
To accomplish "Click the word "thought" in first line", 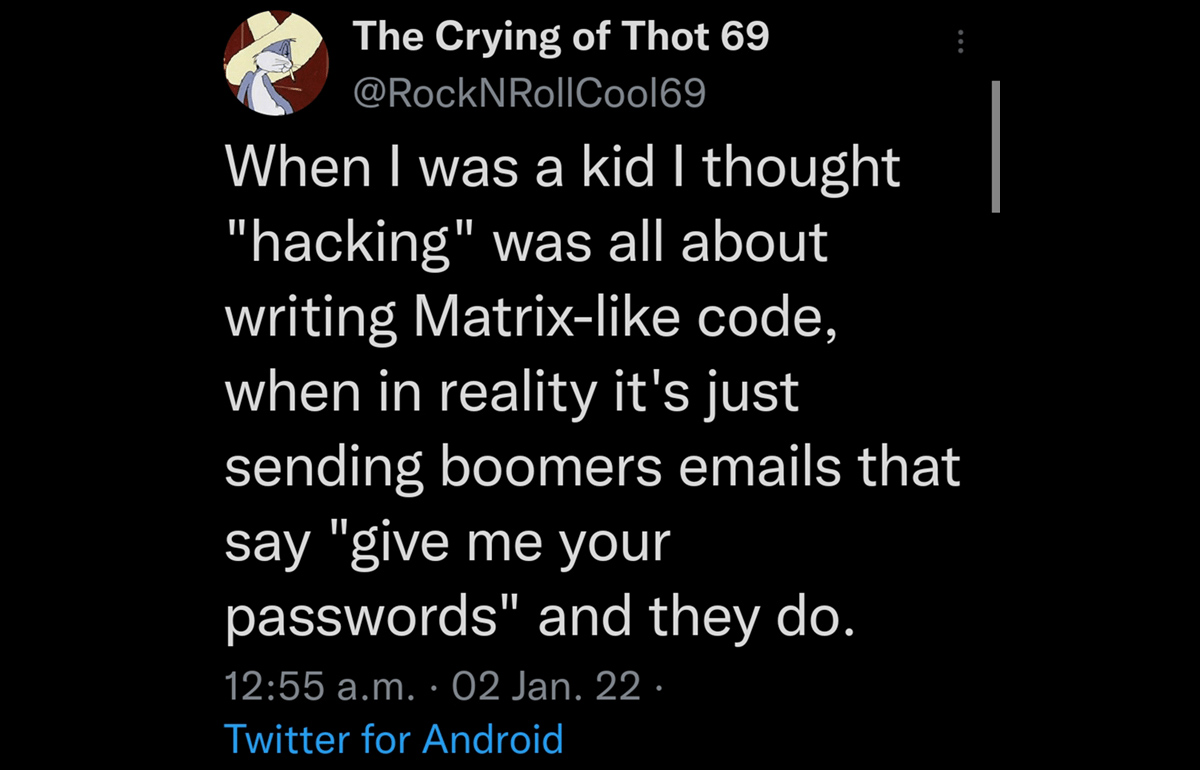I will 800,168.
